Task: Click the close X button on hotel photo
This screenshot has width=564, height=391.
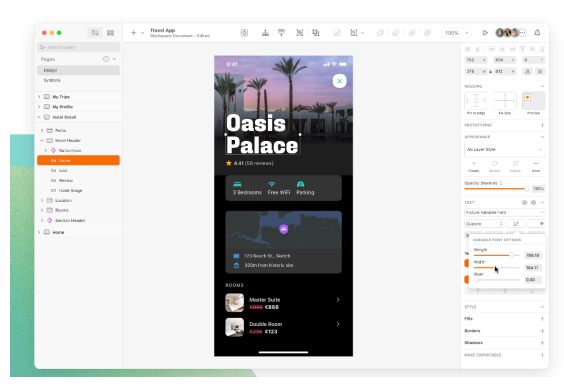Action: point(340,81)
